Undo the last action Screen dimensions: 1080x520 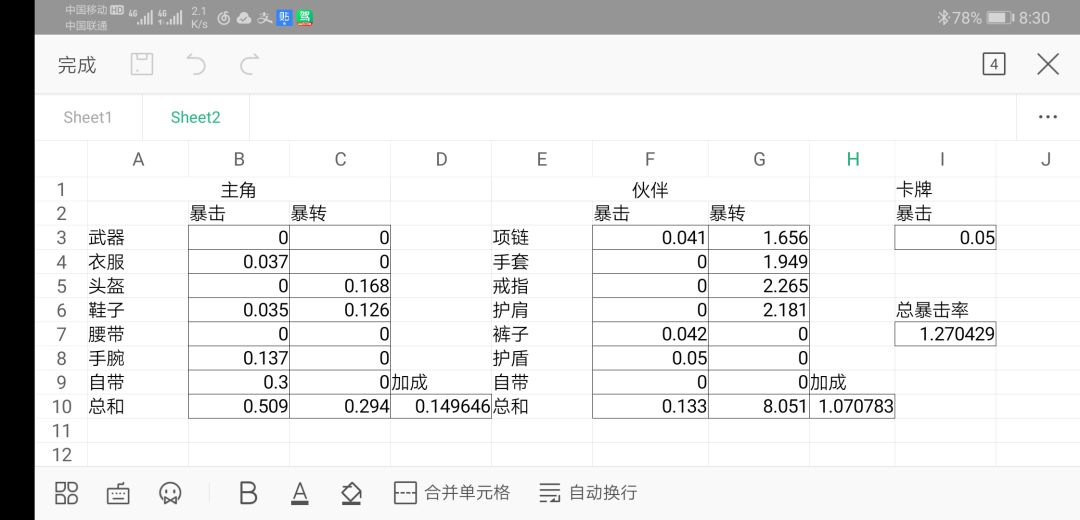coord(196,65)
